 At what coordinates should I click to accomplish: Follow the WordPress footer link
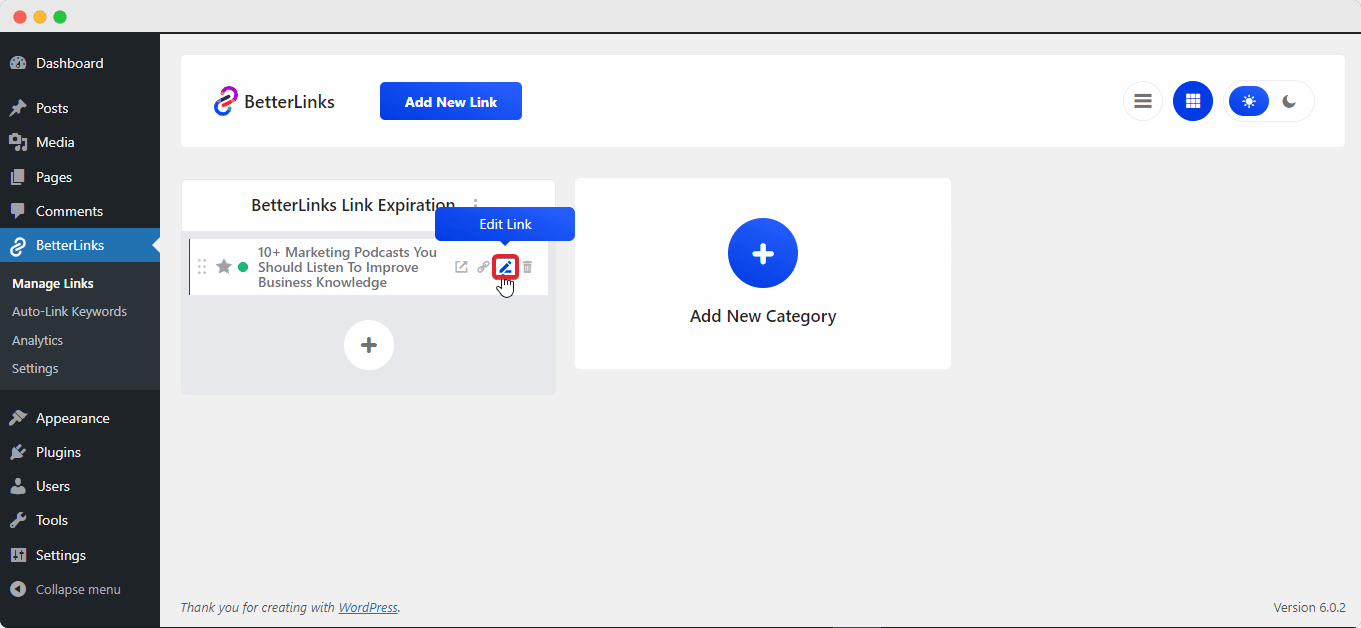[x=368, y=607]
